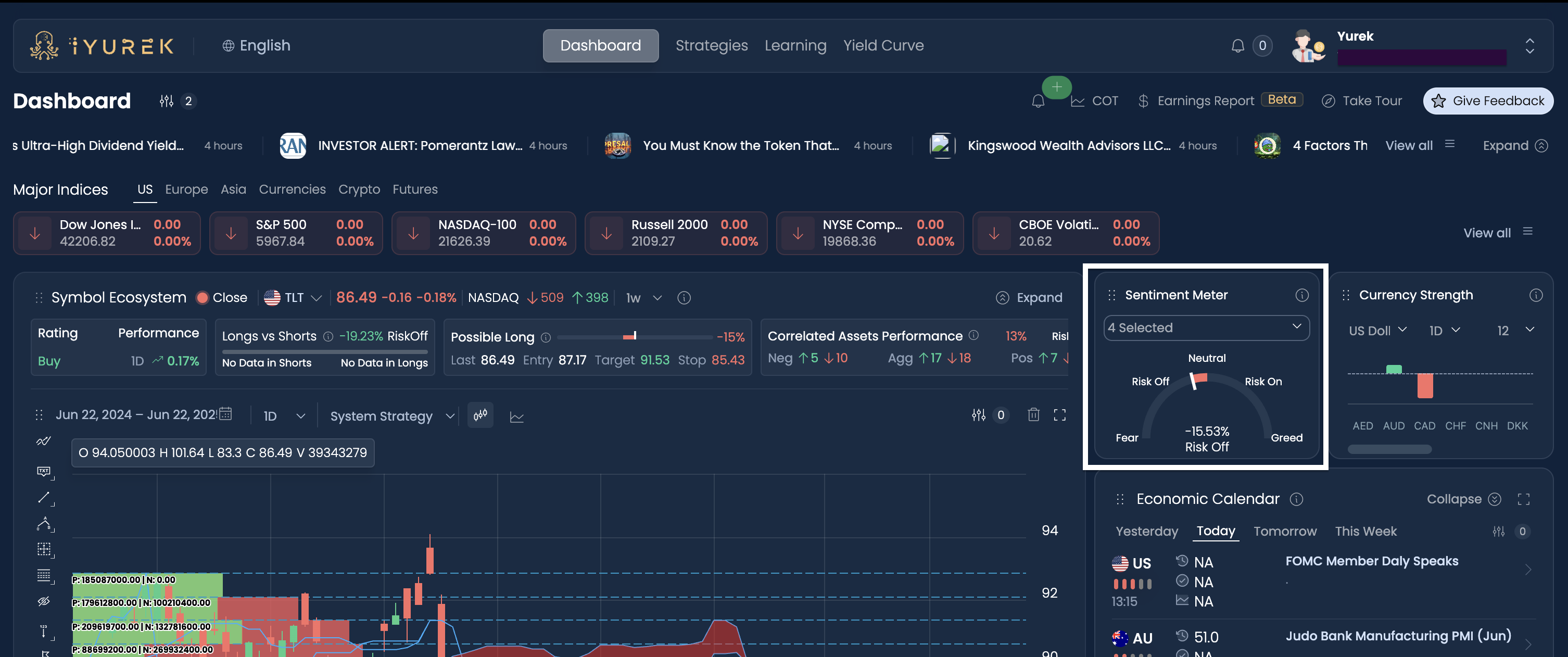Show Symbol Ecosystem info icon
The width and height of the screenshot is (1568, 657).
[x=684, y=298]
